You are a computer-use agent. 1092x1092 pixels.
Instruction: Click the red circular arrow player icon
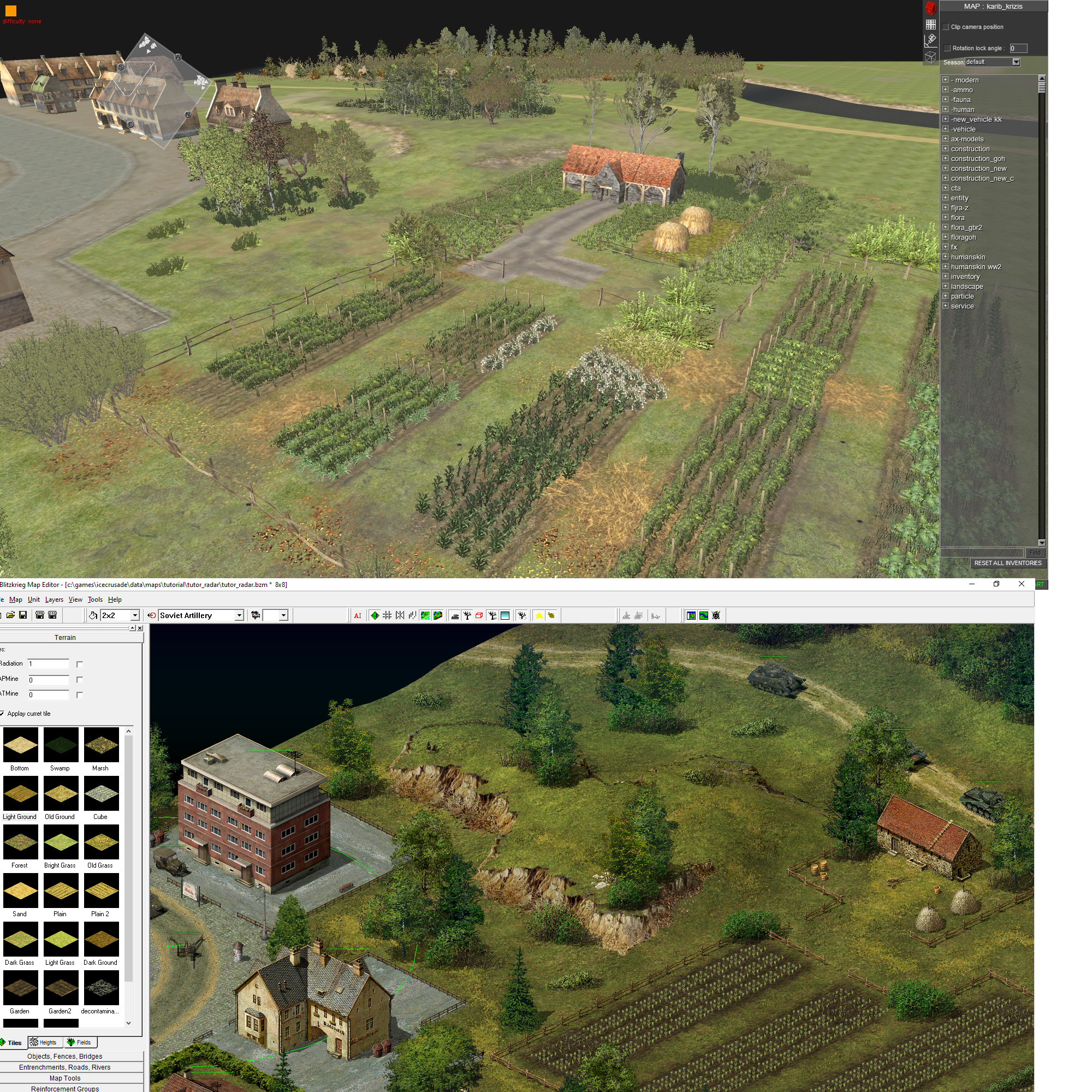point(151,615)
